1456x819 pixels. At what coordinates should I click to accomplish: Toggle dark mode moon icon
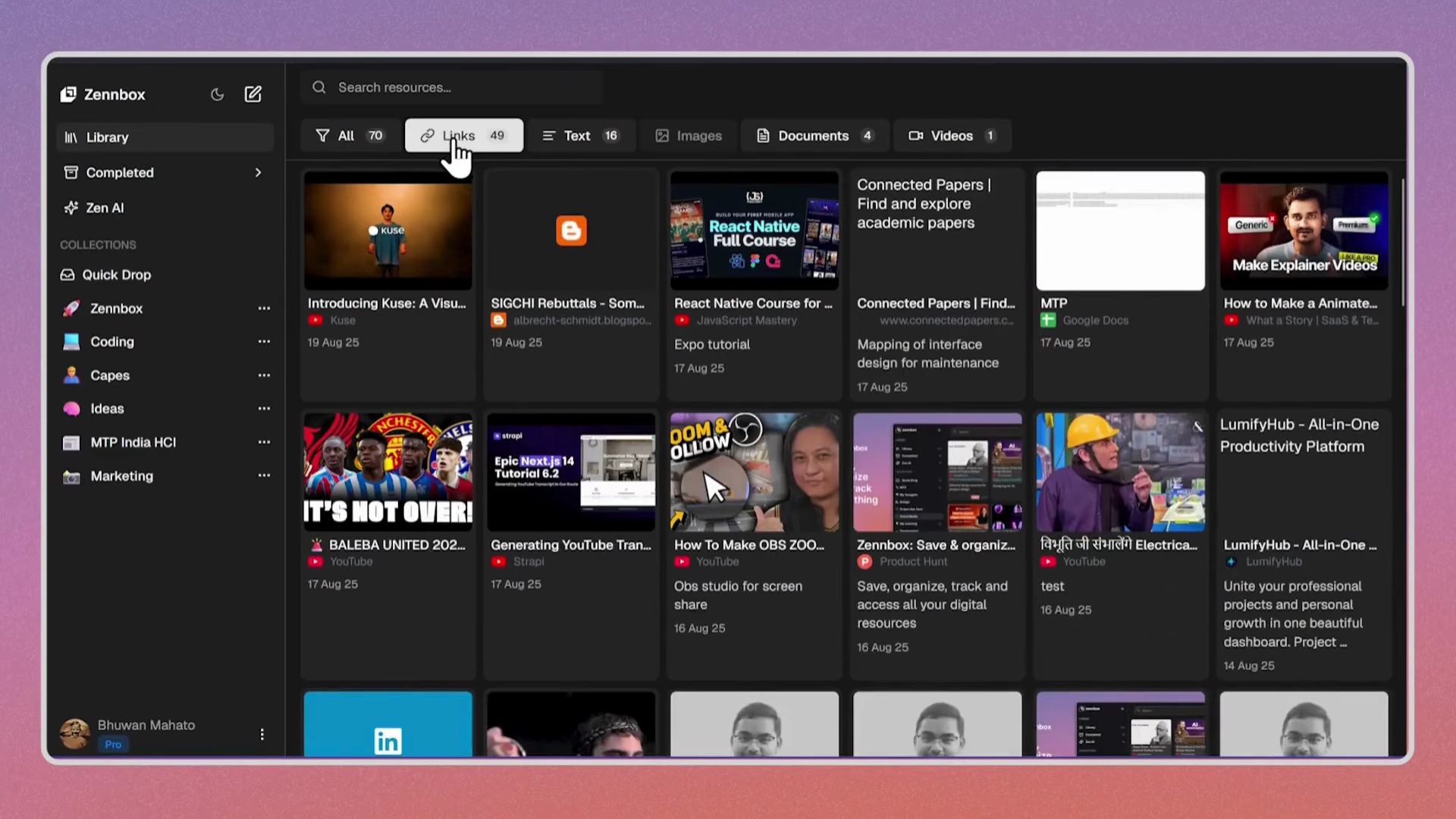[217, 95]
